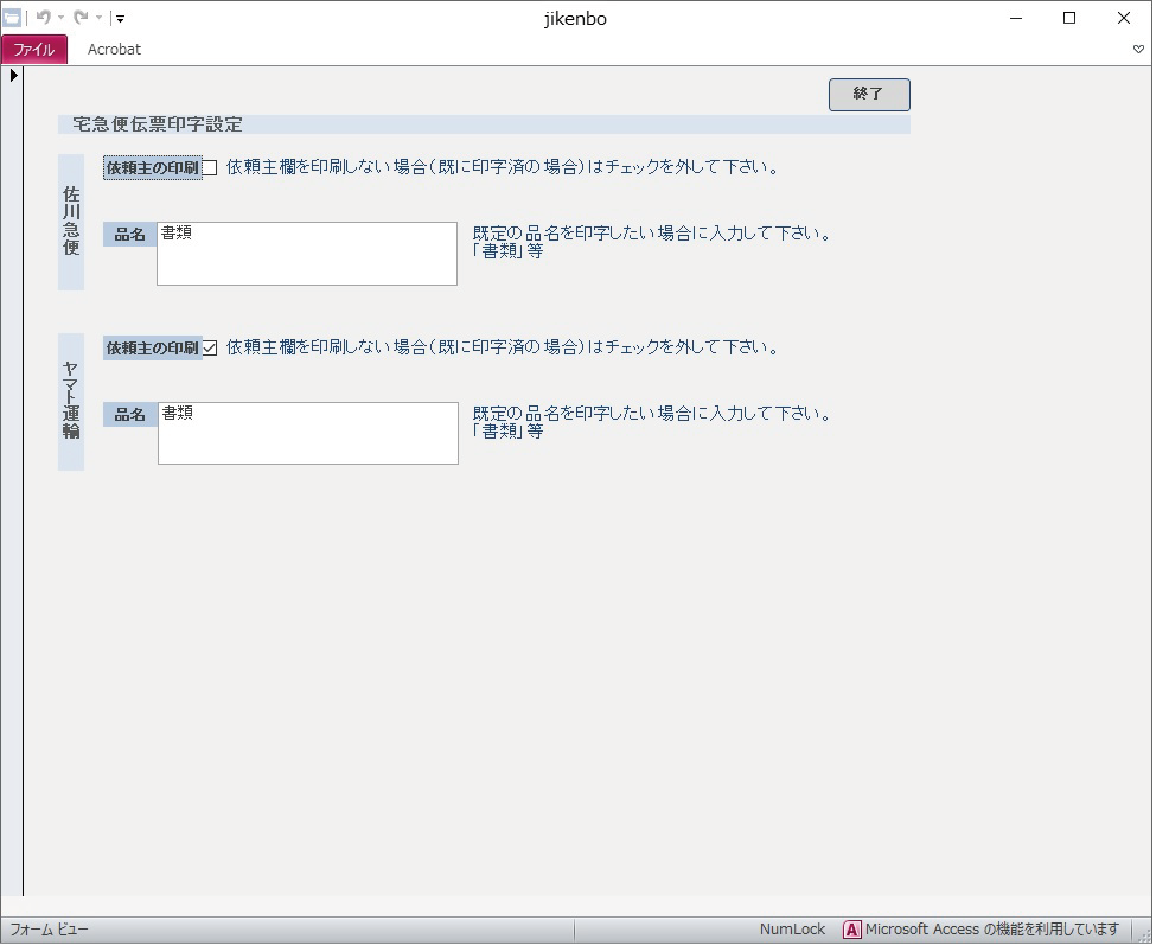This screenshot has height=944, width=1152.
Task: Close the jikenbo window
Action: tap(1123, 18)
